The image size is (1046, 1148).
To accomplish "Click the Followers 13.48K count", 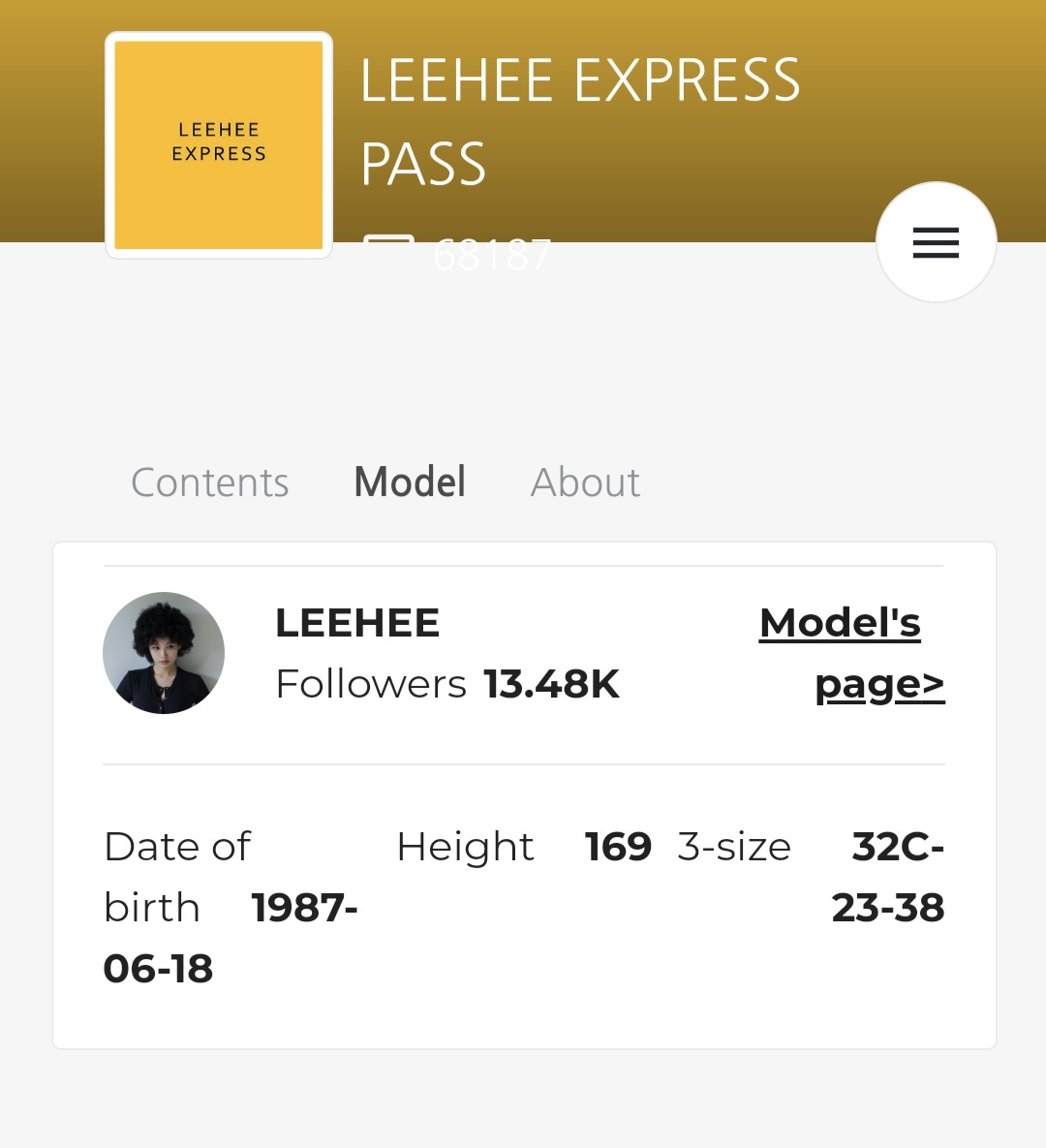I will click(550, 684).
